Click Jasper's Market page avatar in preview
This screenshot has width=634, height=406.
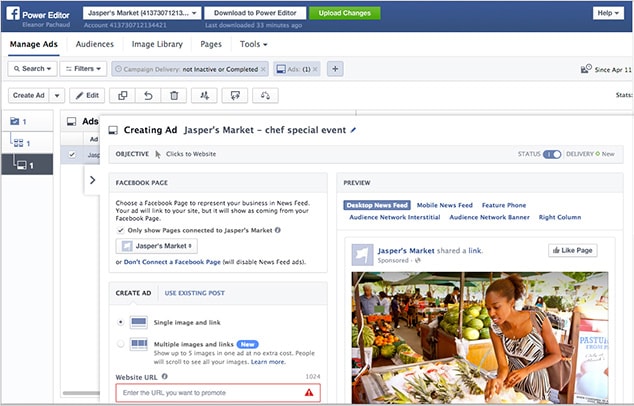(x=362, y=255)
